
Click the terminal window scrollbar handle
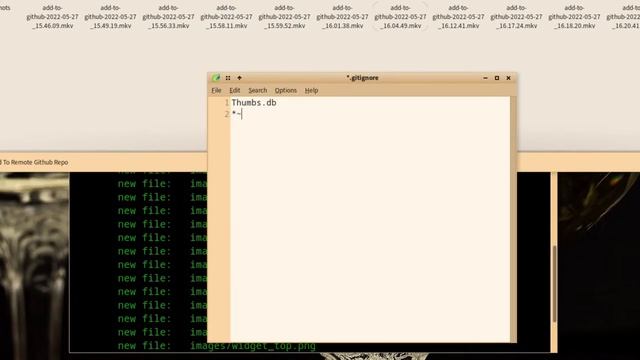(554, 284)
